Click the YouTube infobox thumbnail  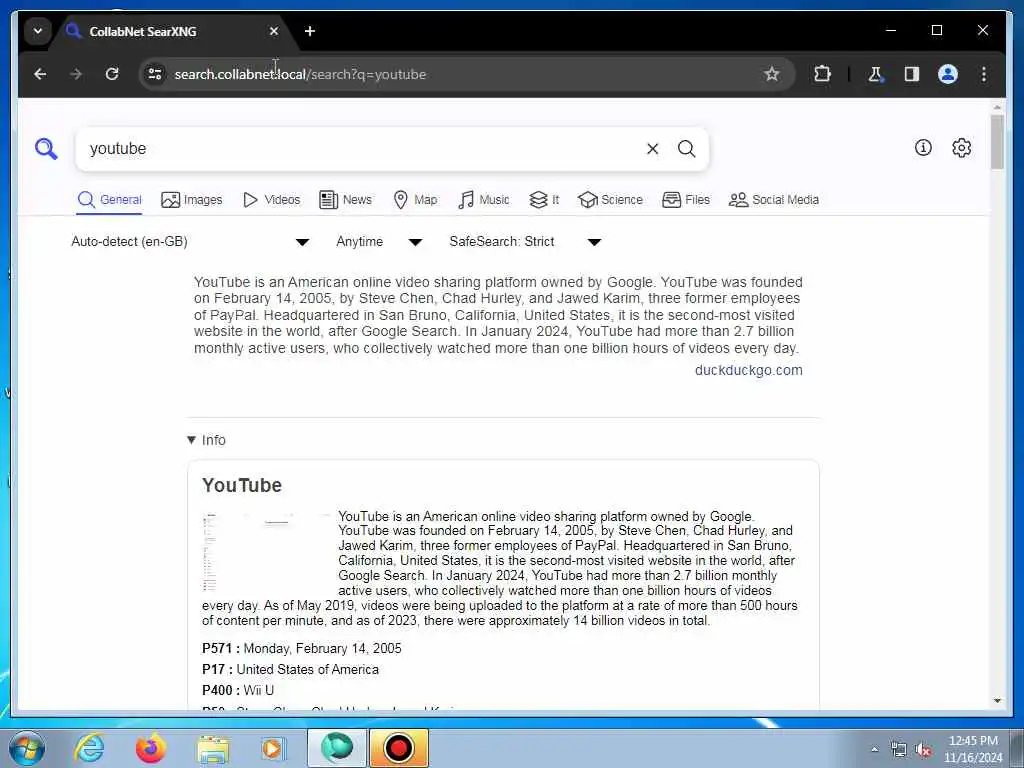[x=266, y=552]
